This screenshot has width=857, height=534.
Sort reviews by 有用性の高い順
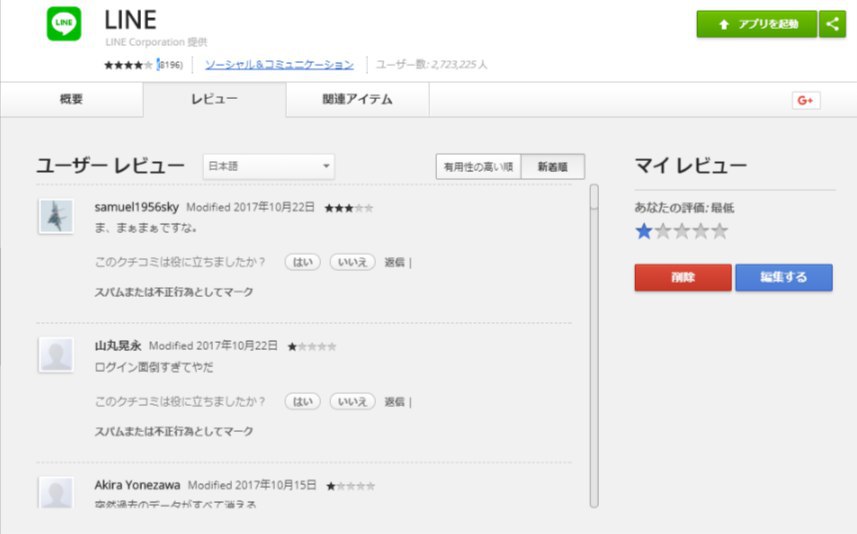coord(479,167)
